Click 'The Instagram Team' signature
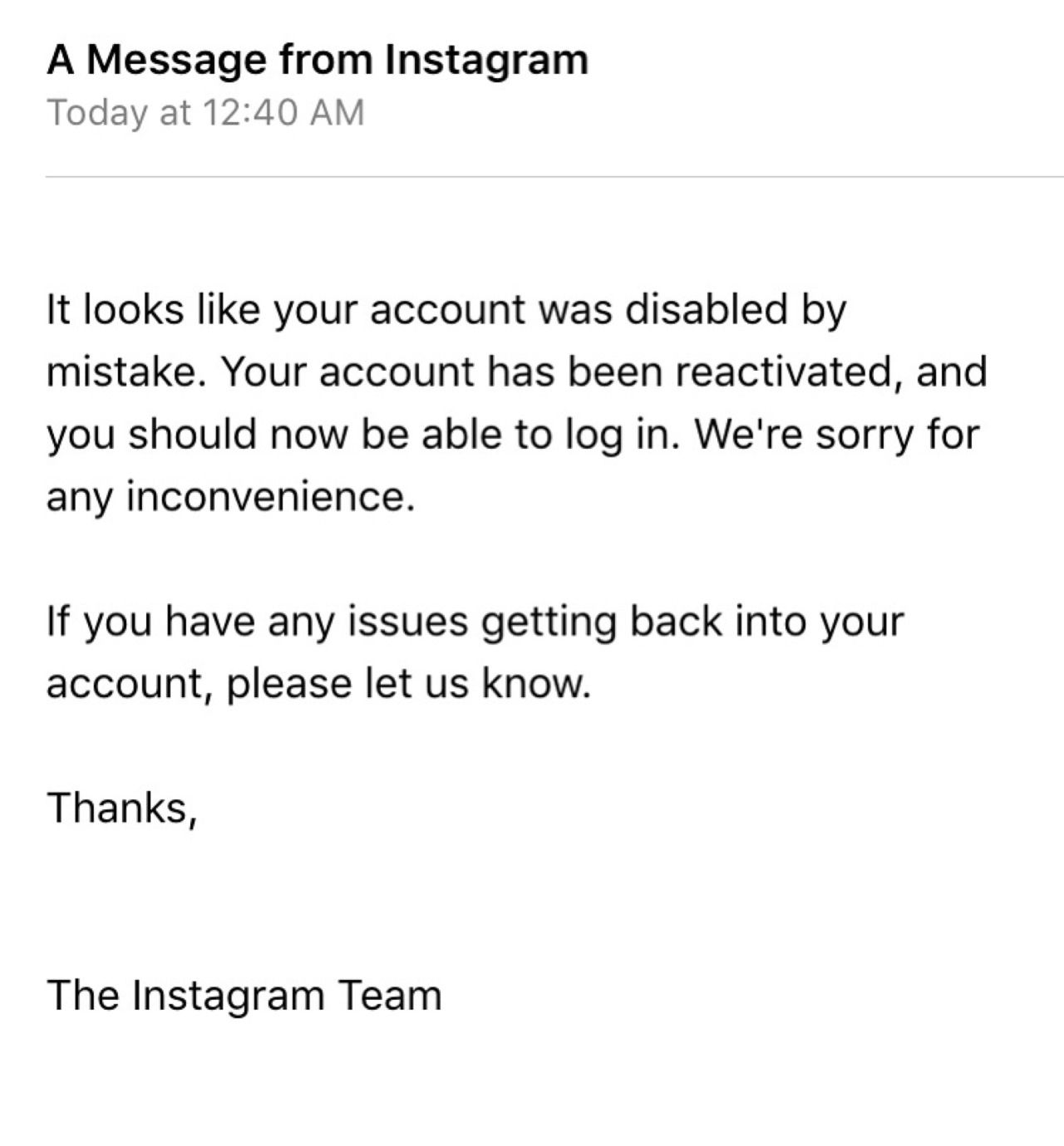 [x=244, y=995]
